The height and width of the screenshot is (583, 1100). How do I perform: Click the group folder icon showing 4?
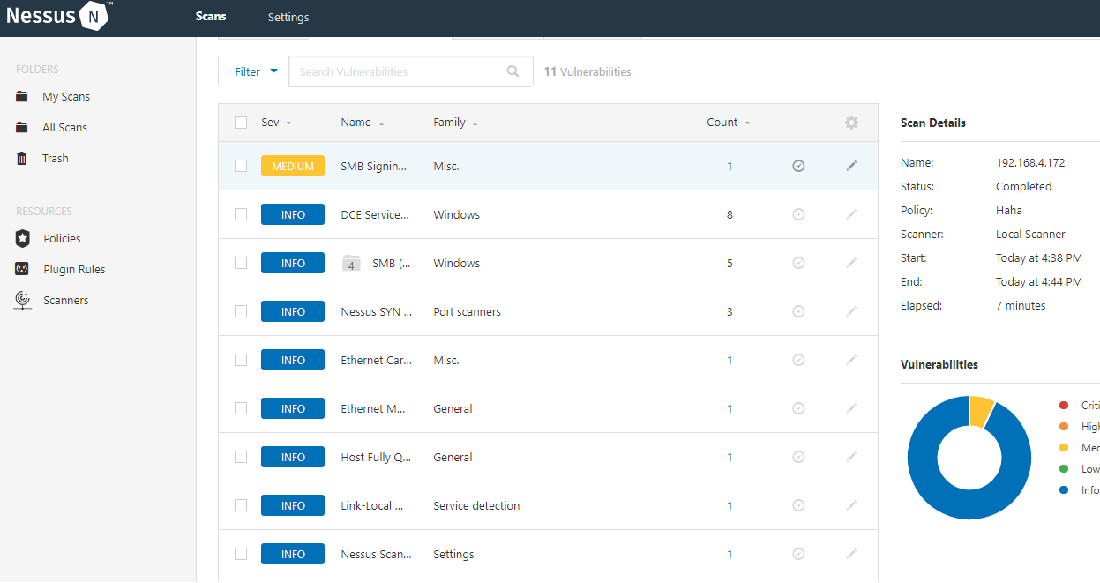click(351, 264)
